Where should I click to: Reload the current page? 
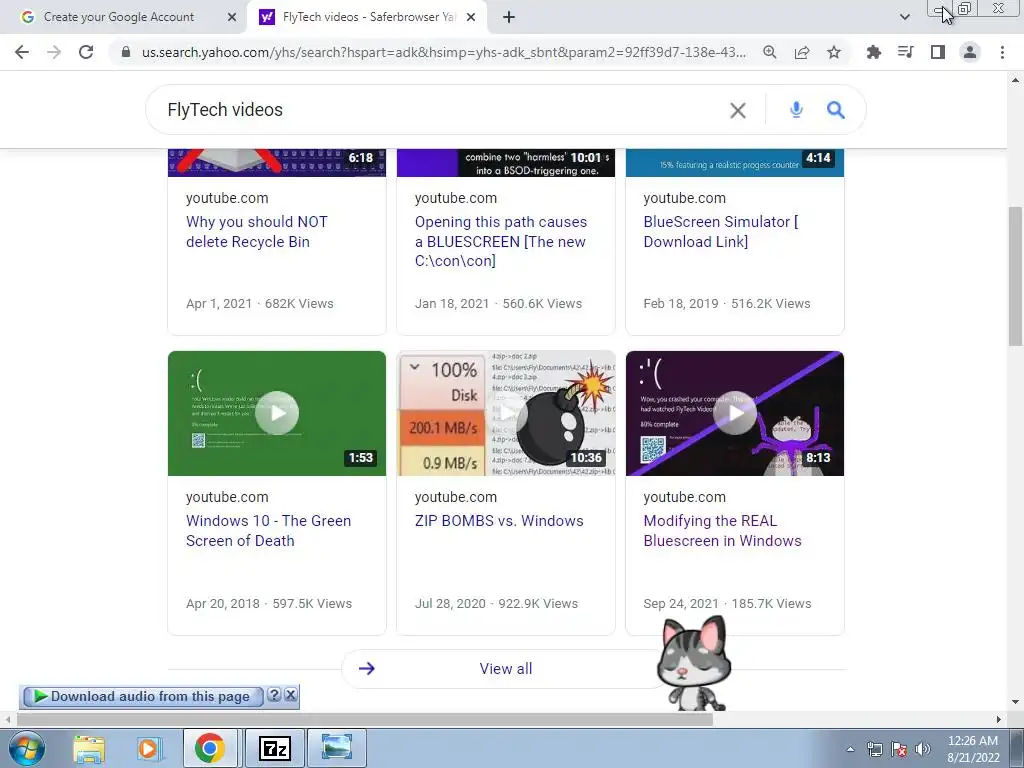tap(86, 52)
